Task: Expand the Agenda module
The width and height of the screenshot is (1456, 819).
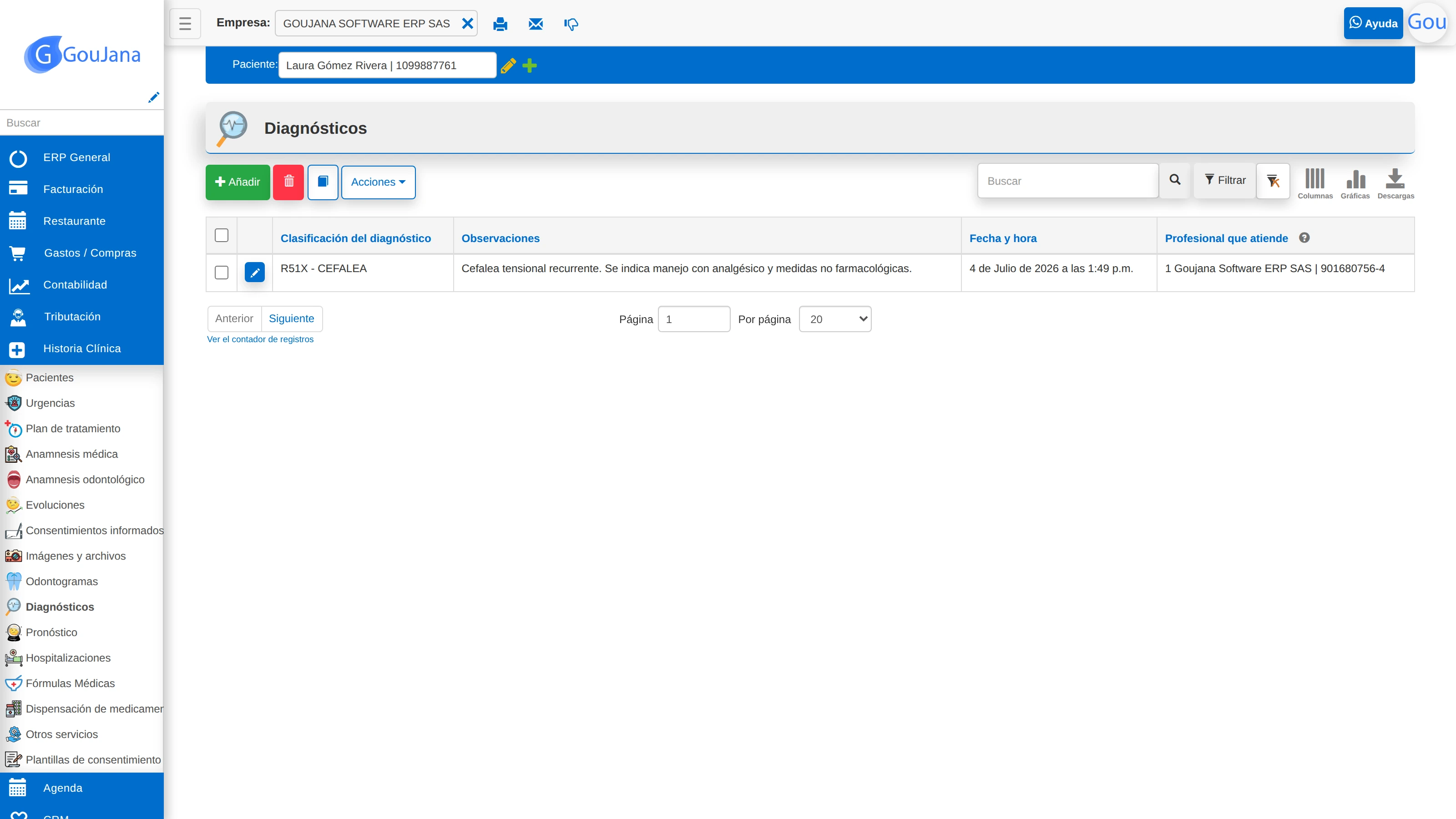Action: click(82, 788)
